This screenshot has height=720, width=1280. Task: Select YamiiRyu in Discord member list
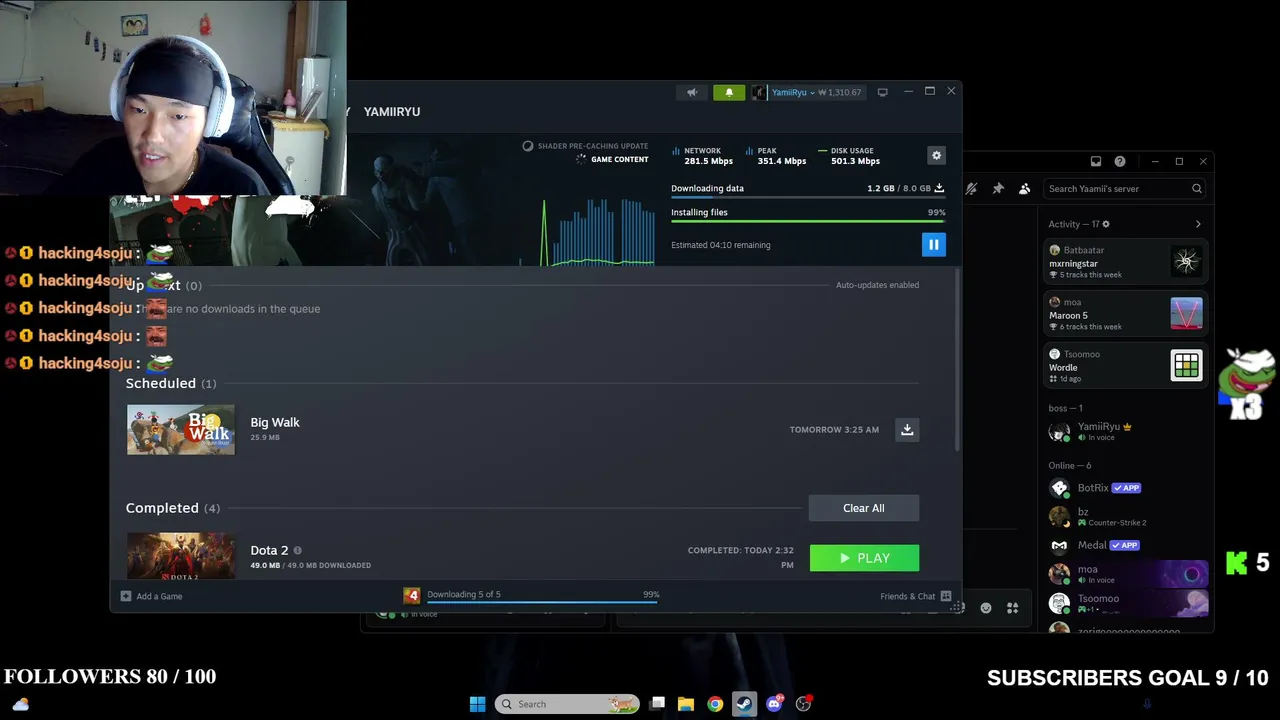click(x=1125, y=431)
